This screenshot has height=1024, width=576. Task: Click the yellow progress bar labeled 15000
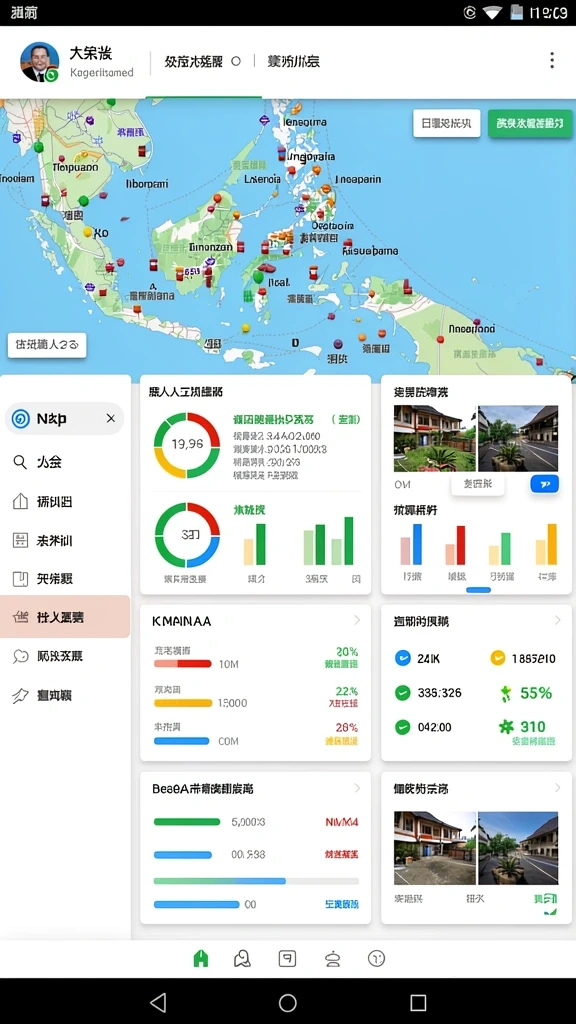(x=183, y=703)
